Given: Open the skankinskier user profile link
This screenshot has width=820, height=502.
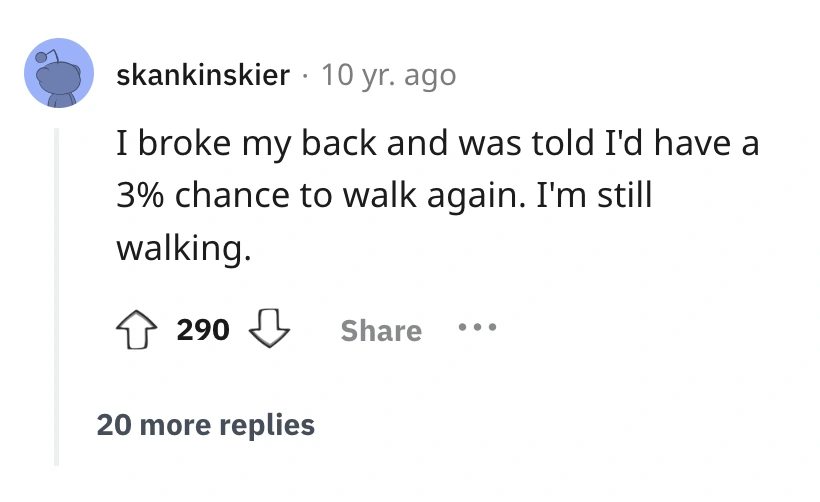Looking at the screenshot, I should 203,75.
